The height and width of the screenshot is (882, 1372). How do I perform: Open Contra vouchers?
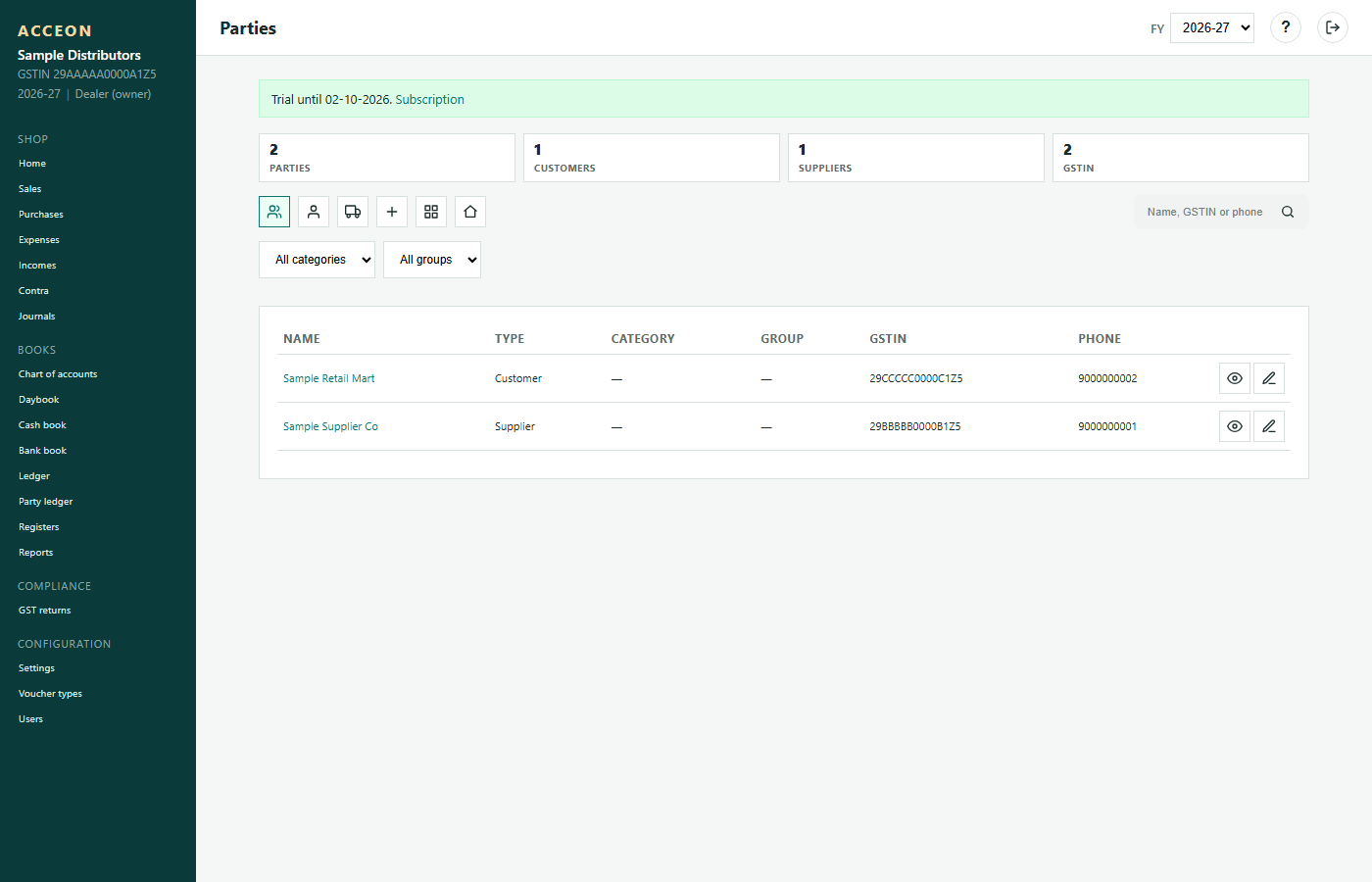33,291
